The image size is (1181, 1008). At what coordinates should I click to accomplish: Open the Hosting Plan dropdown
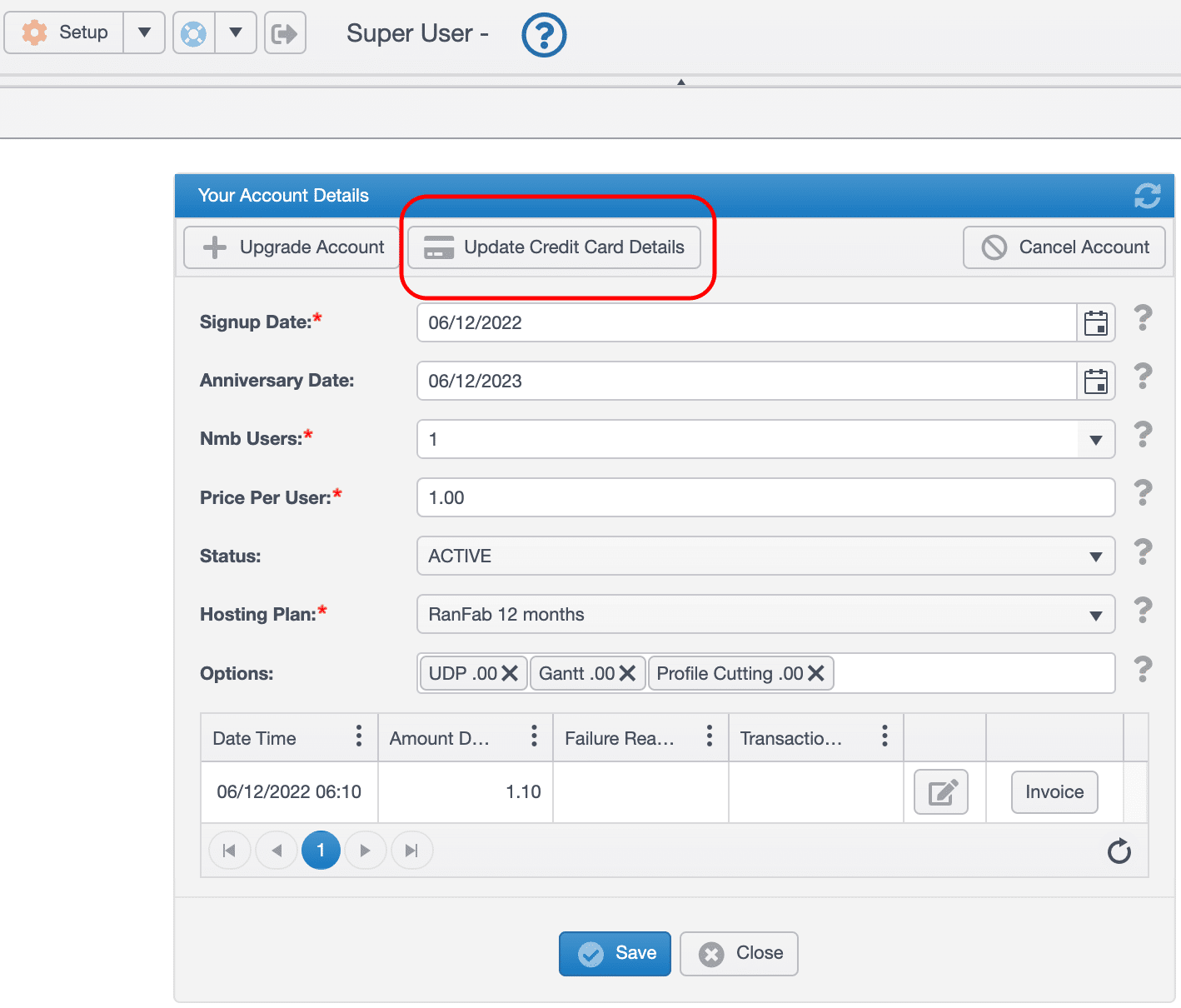tap(1095, 614)
